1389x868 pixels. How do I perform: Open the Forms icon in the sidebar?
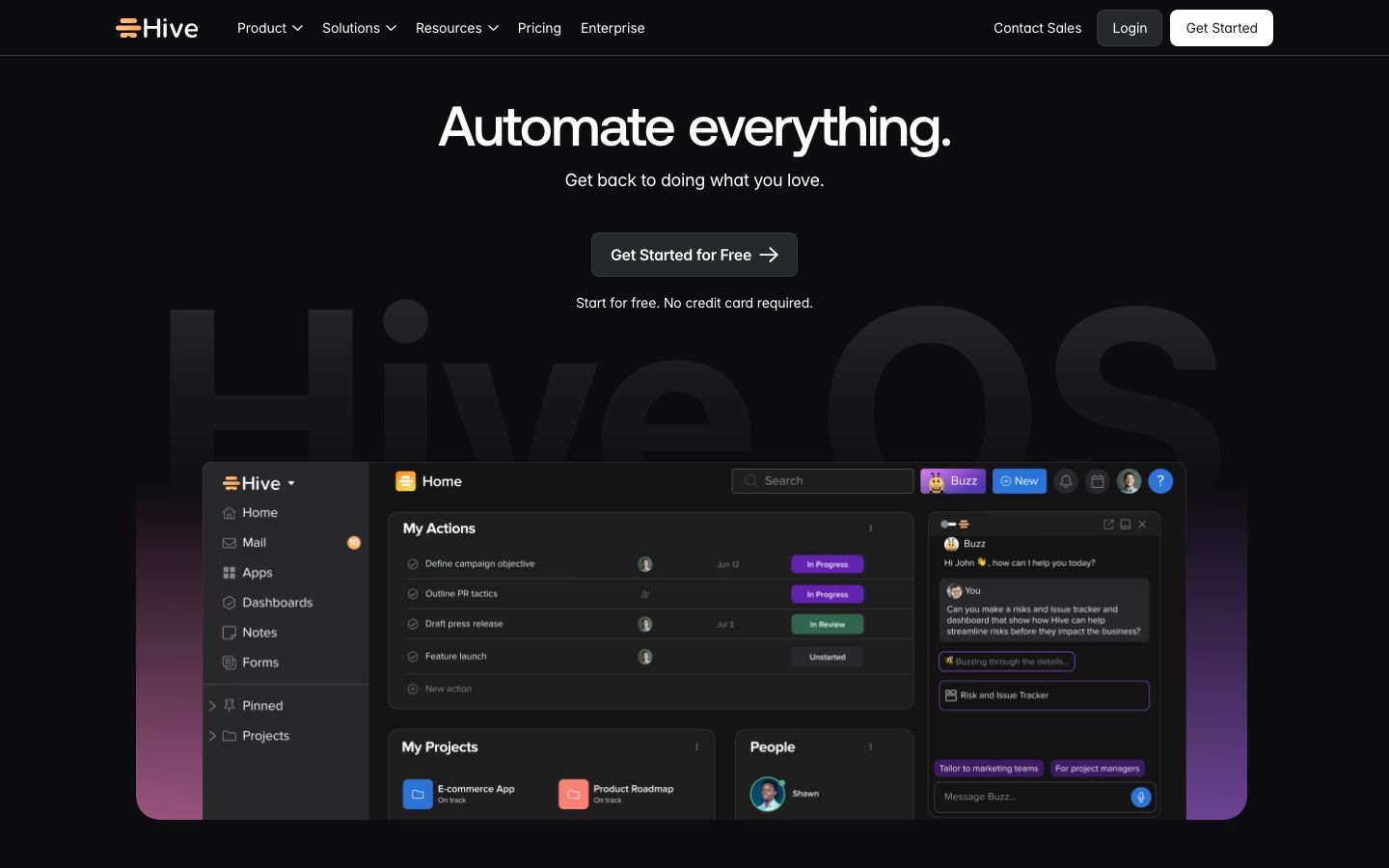[229, 663]
